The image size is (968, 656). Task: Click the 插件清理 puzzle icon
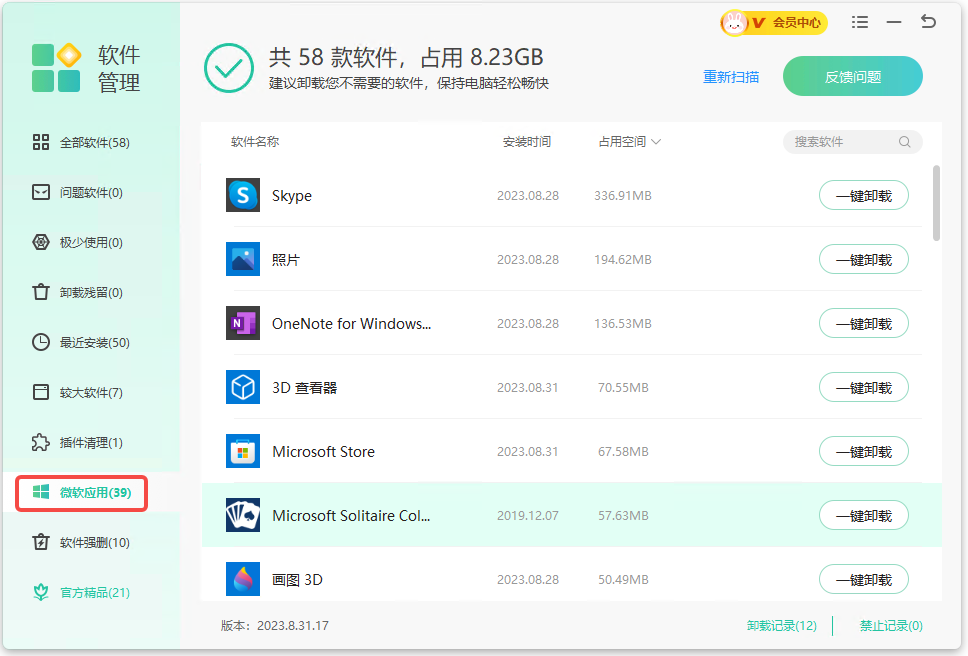41,442
